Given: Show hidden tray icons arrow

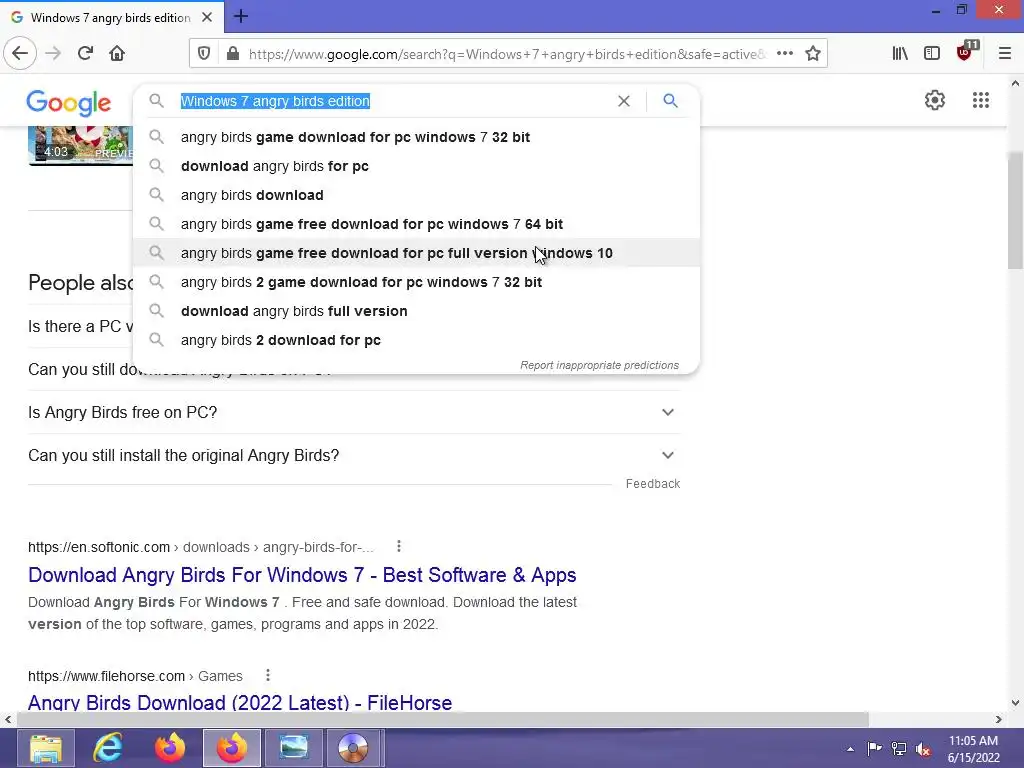Looking at the screenshot, I should (x=850, y=749).
